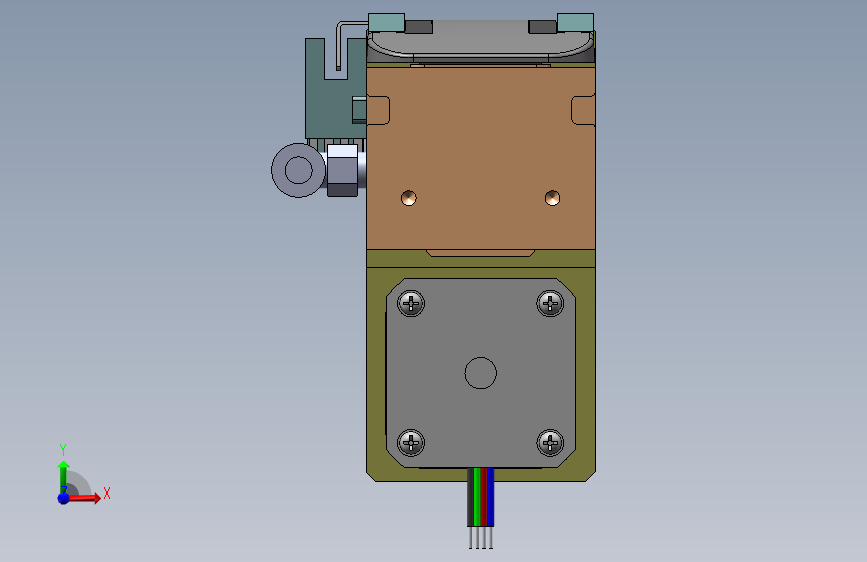Screen dimensions: 867x562
Task: Select the black motor wire
Action: pyautogui.click(x=471, y=497)
